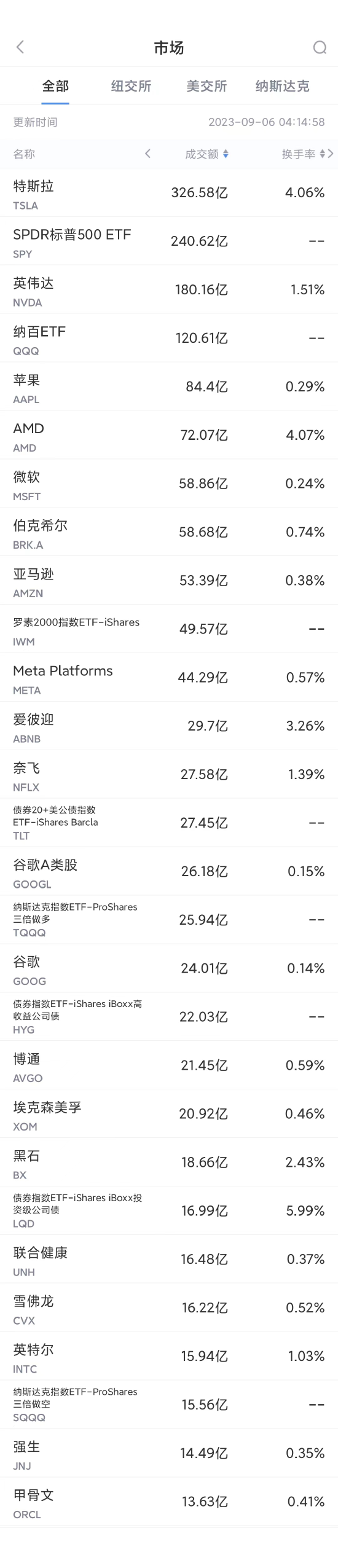Sort by 换手率 column arrows
This screenshot has height=1568, width=338.
[x=322, y=154]
